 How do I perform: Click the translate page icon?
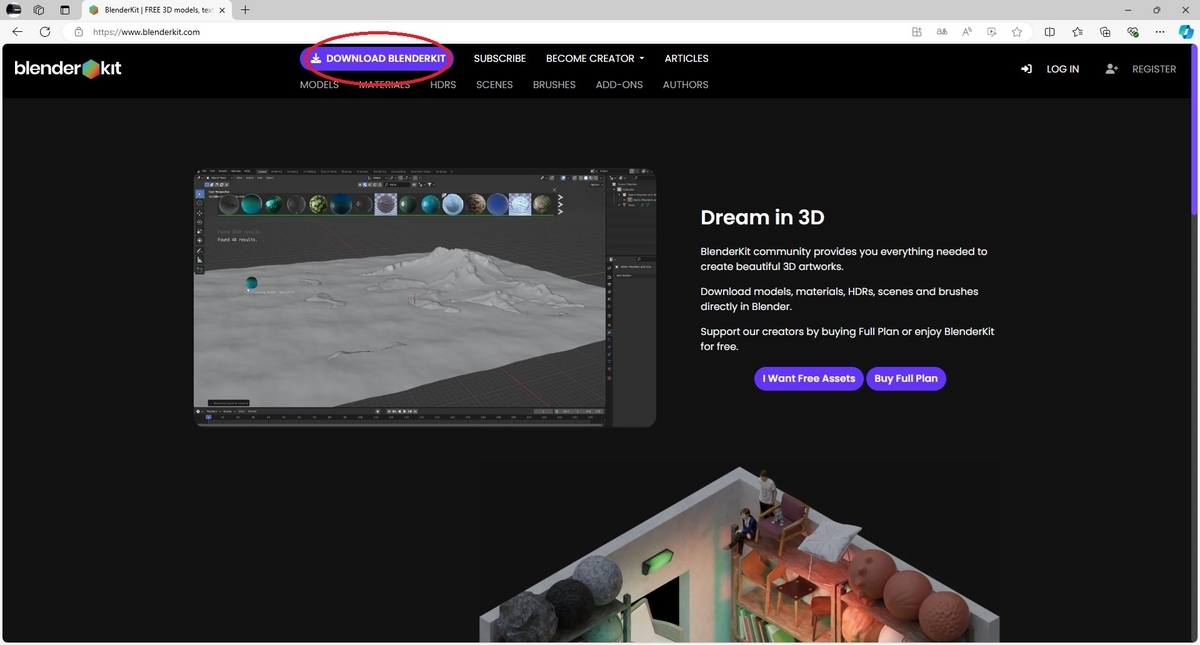click(942, 31)
